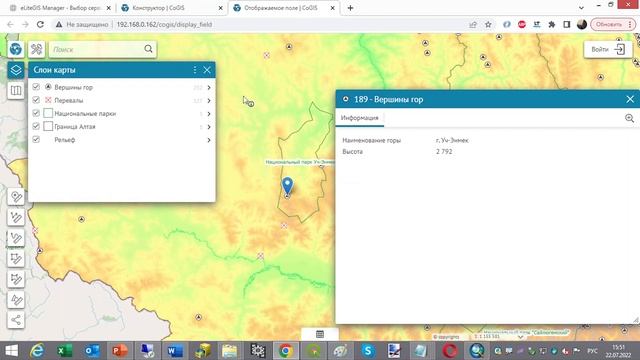Open the Chrome tab search dropdown arrow

point(581,7)
